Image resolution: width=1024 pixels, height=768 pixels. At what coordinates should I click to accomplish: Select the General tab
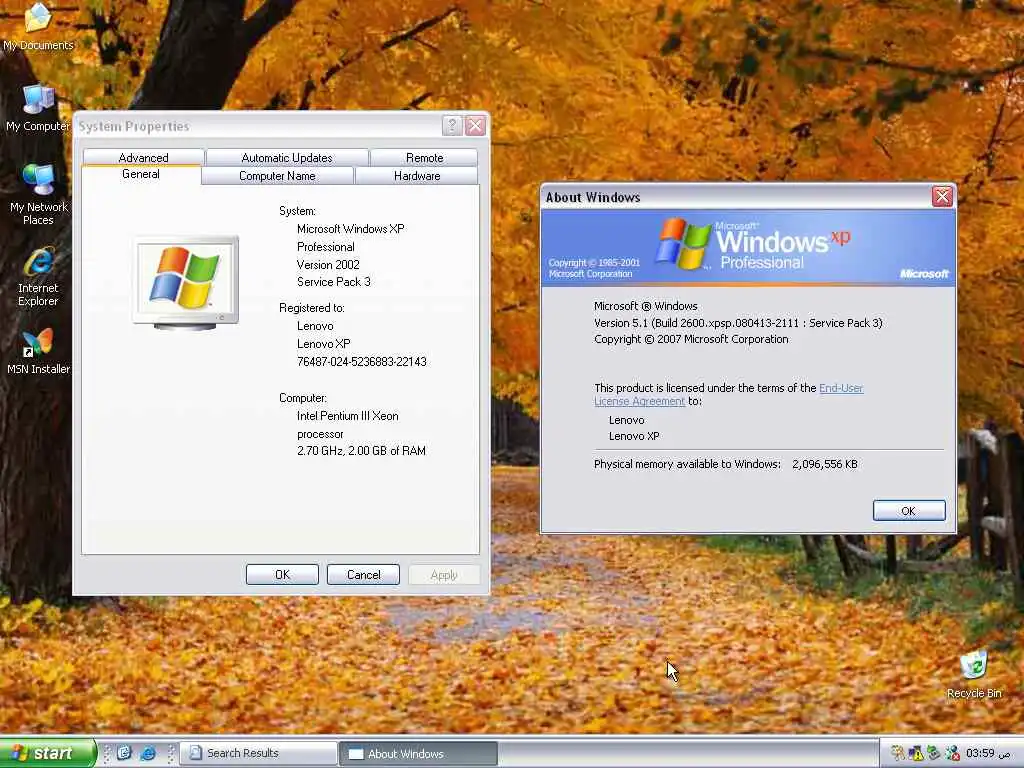click(141, 174)
